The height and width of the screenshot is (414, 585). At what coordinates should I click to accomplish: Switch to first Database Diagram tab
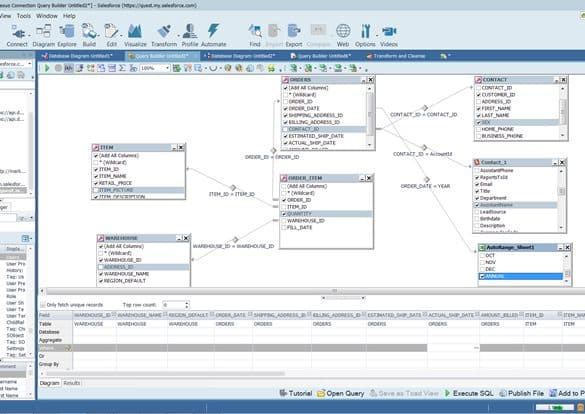point(77,56)
